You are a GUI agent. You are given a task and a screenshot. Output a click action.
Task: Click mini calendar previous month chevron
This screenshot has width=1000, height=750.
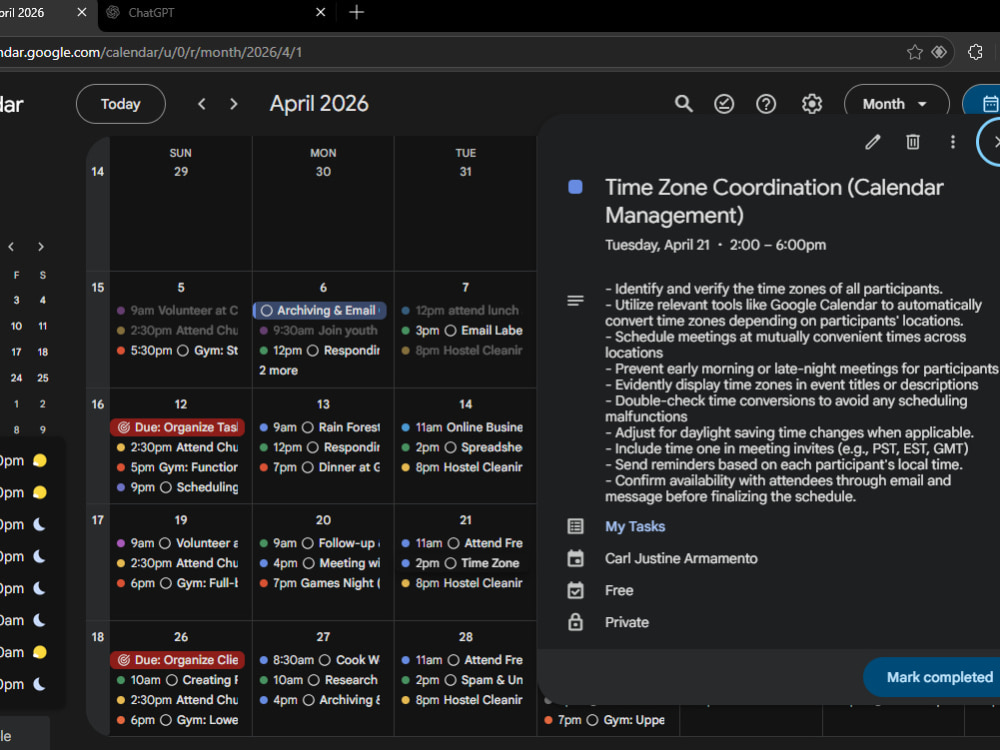(11, 247)
